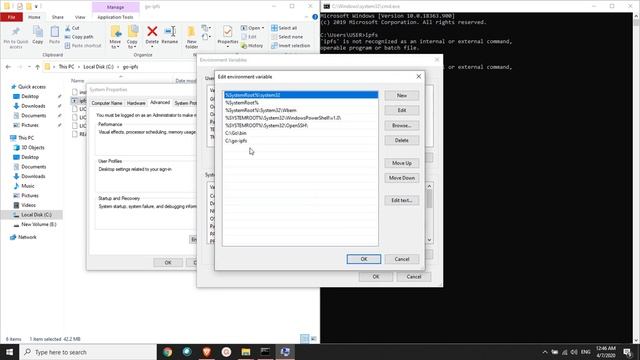This screenshot has height=360, width=640.
Task: Open the Open dropdown in the ribbon
Action: pos(253,28)
